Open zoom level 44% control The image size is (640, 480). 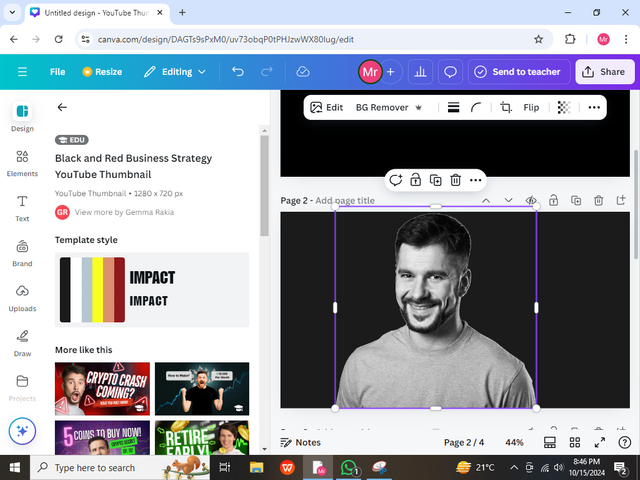pos(514,442)
